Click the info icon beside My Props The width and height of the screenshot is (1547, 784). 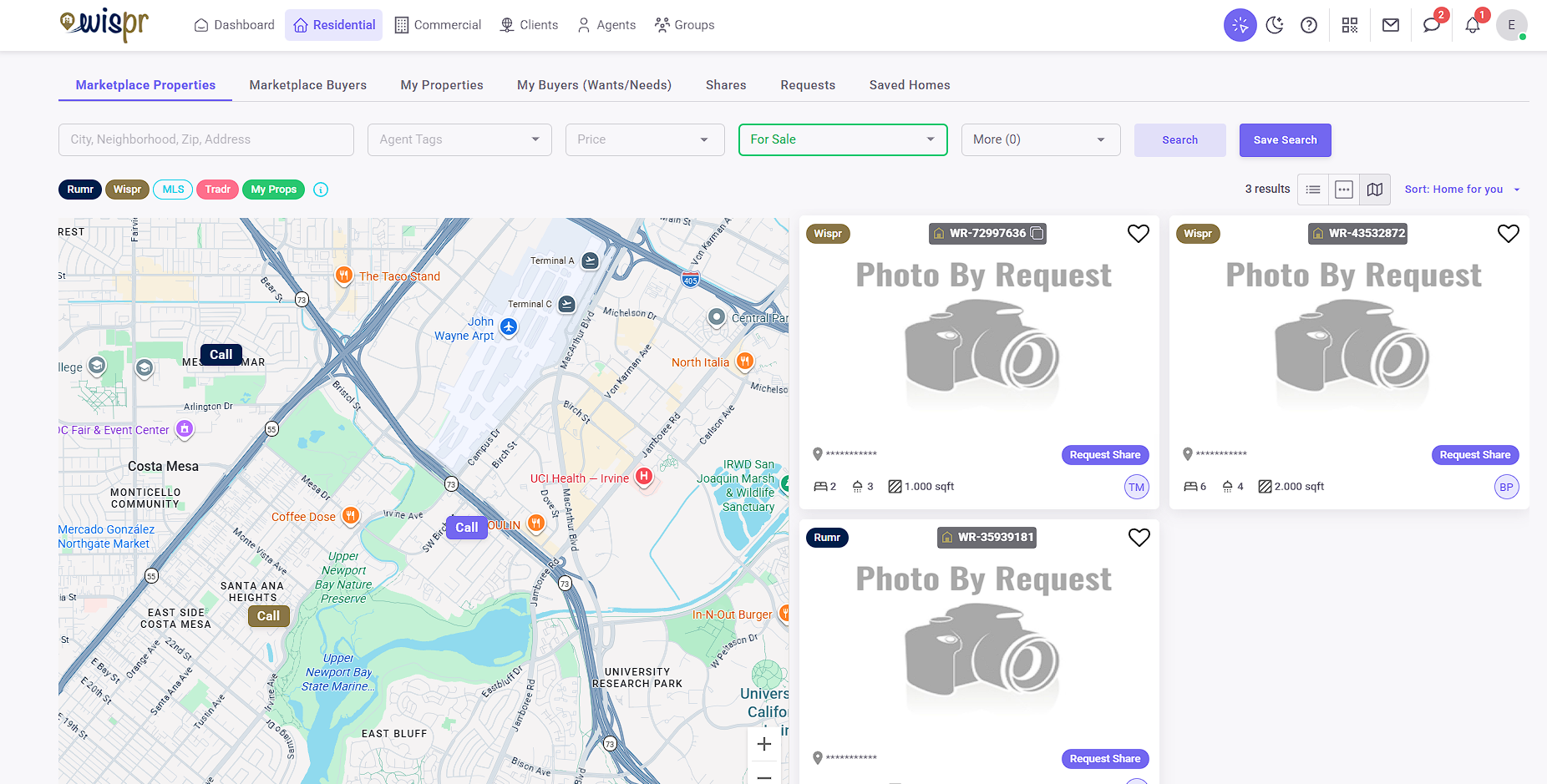pyautogui.click(x=321, y=190)
